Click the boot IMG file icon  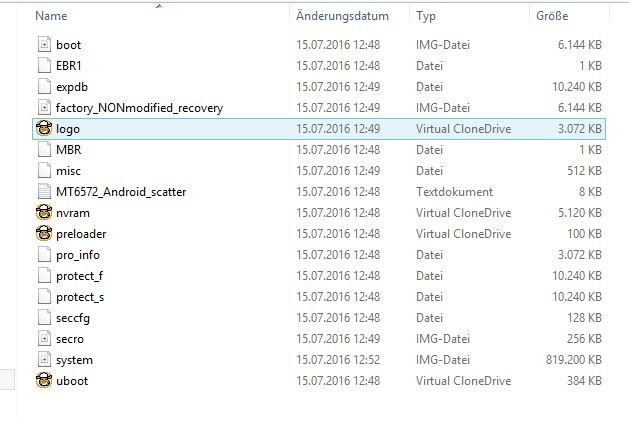tap(44, 44)
